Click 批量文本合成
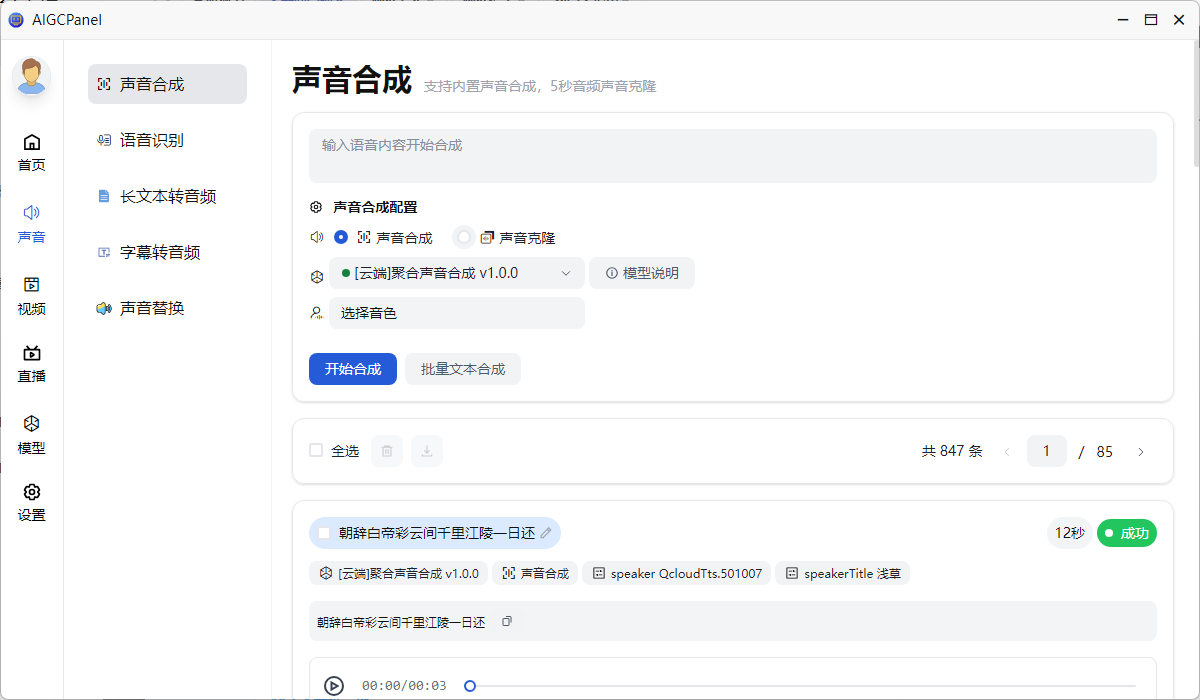The height and width of the screenshot is (700, 1200). tap(462, 368)
